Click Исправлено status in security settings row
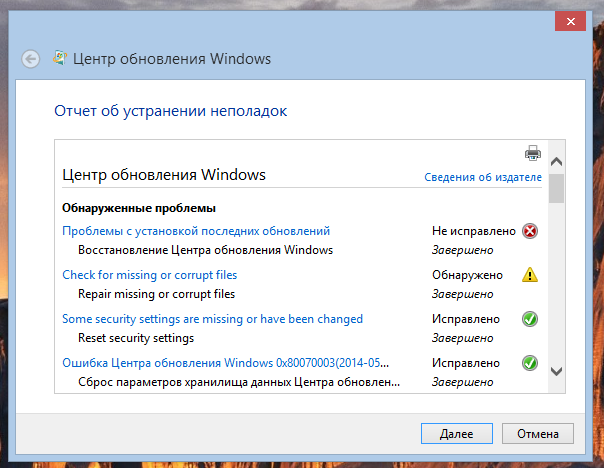The height and width of the screenshot is (472, 606). click(x=466, y=319)
